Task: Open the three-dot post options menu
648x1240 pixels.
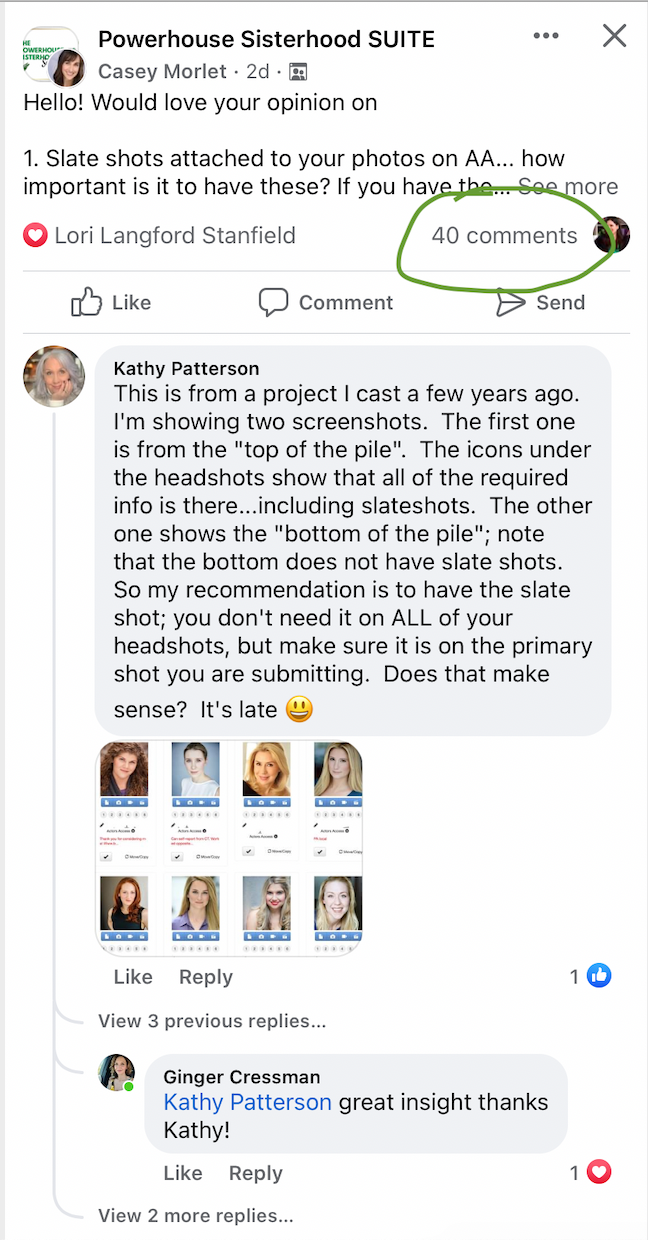Action: click(x=546, y=36)
